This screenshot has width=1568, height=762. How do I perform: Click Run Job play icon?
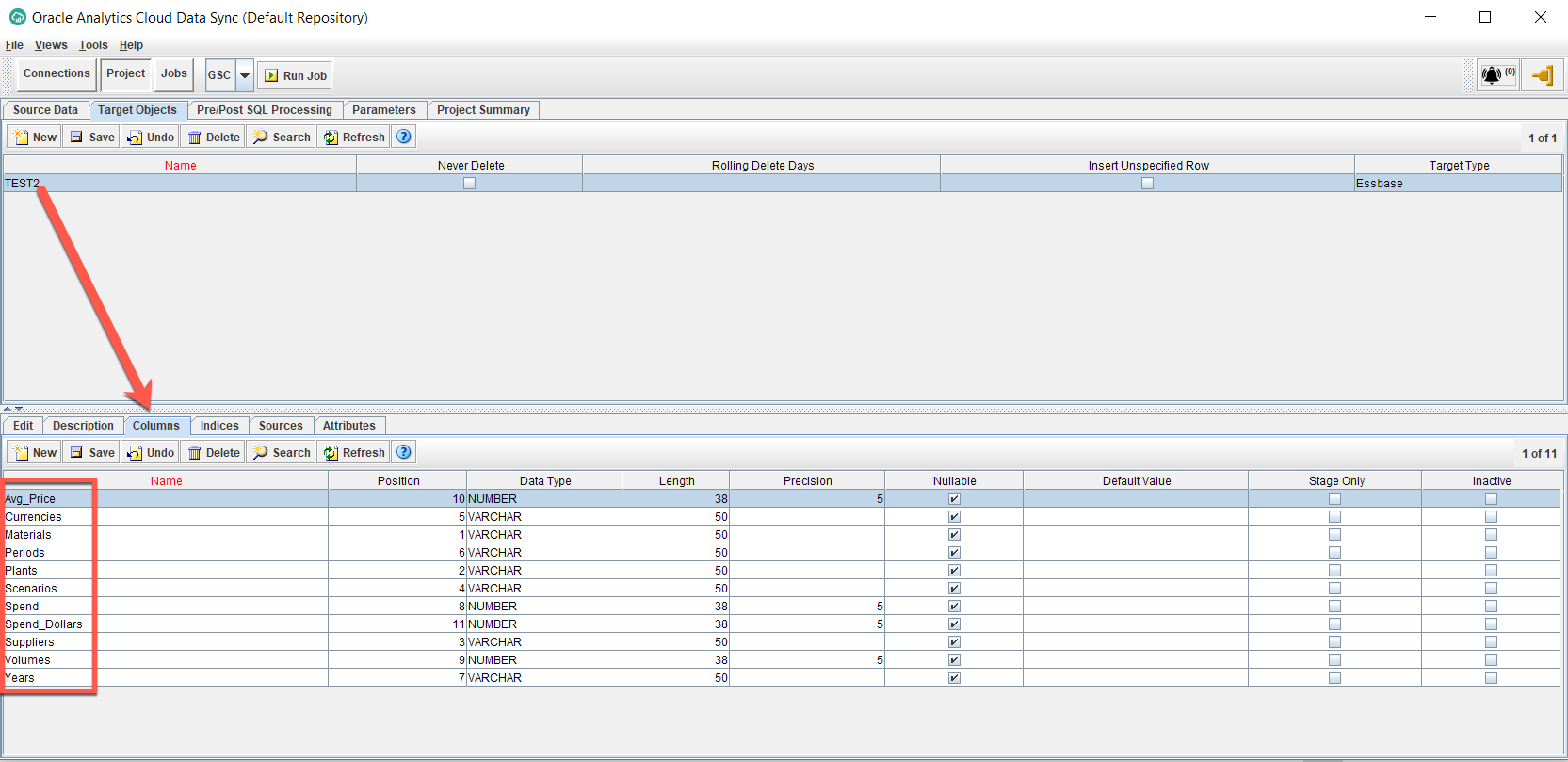271,76
